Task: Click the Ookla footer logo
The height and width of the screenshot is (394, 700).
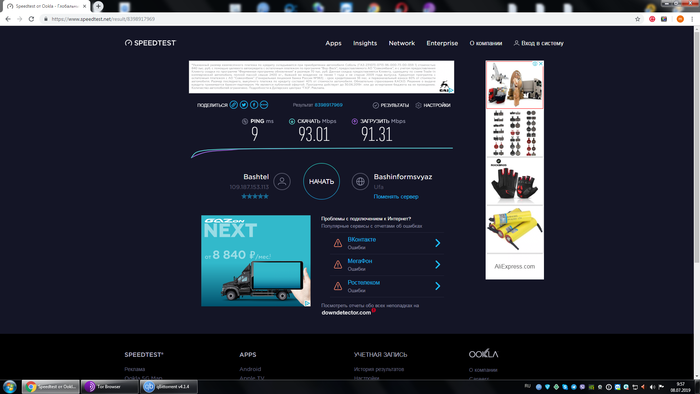Action: [483, 354]
